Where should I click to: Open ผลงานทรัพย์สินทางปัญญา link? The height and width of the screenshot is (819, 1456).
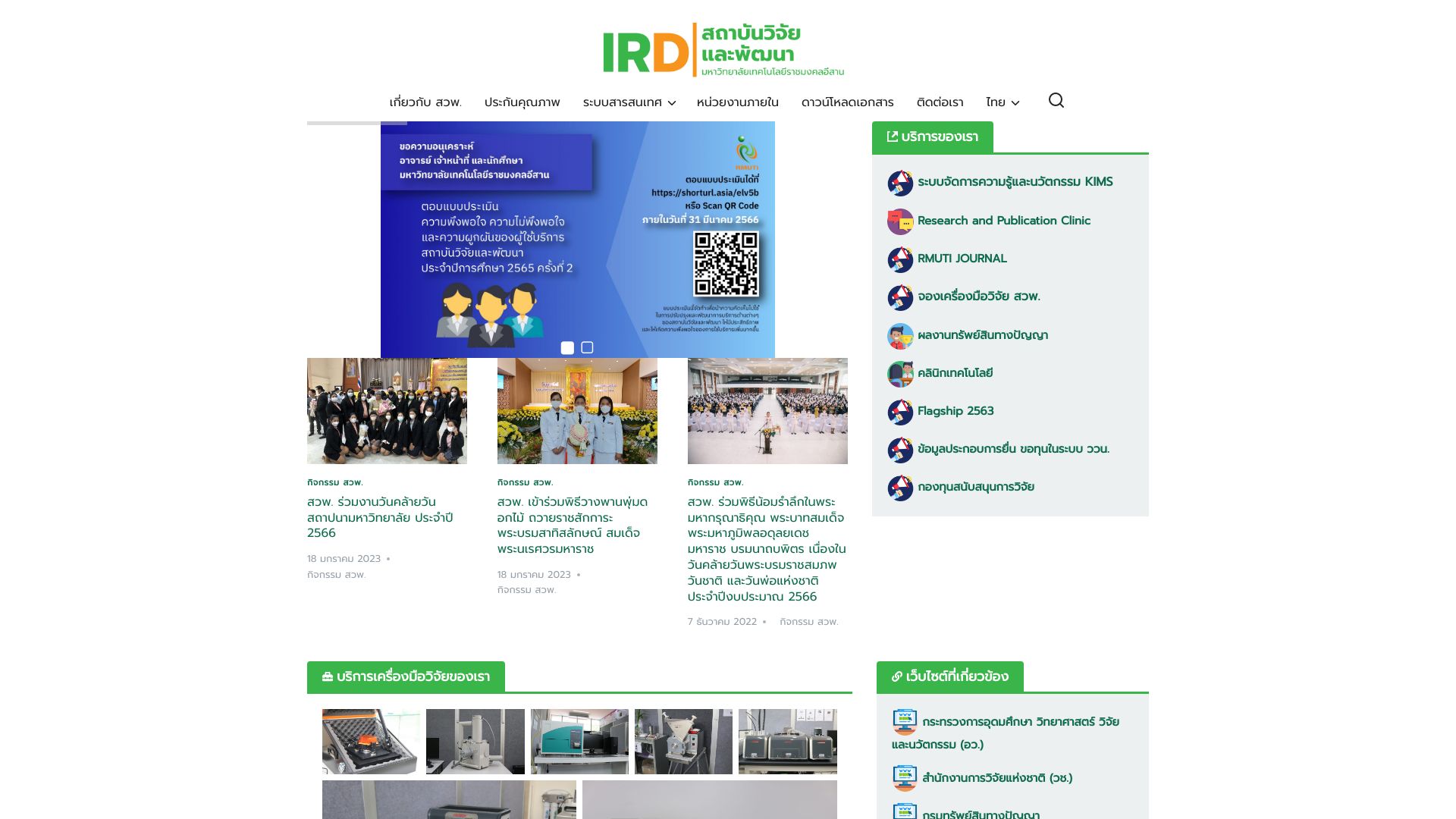tap(983, 335)
